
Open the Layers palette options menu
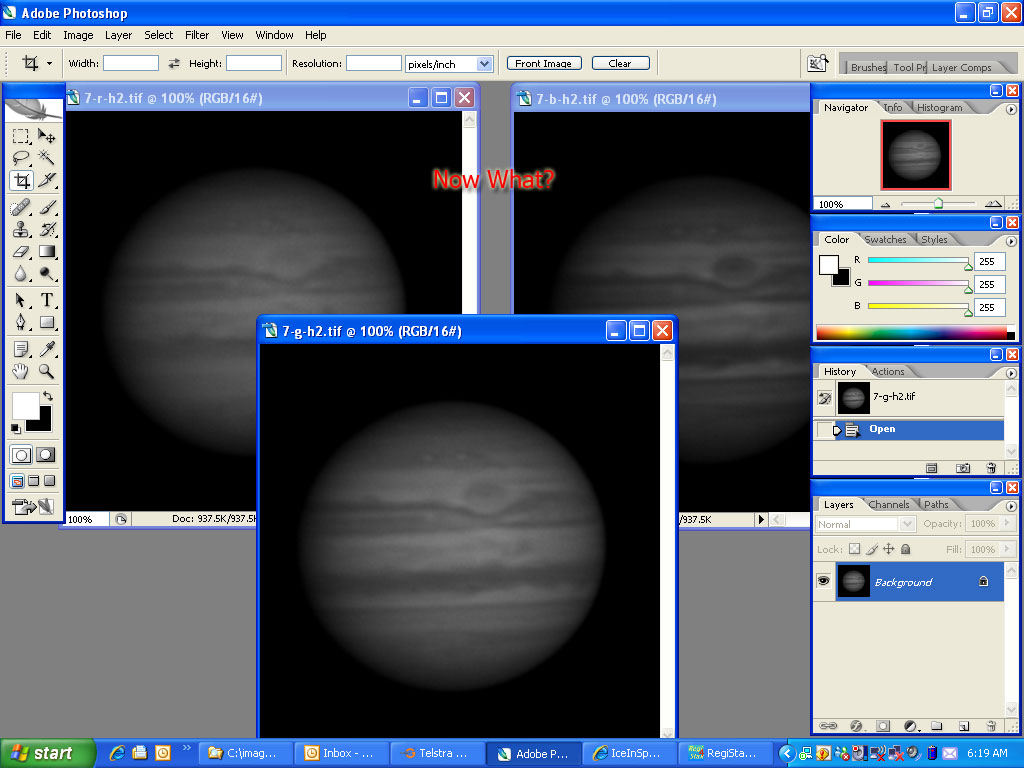pyautogui.click(x=1011, y=506)
